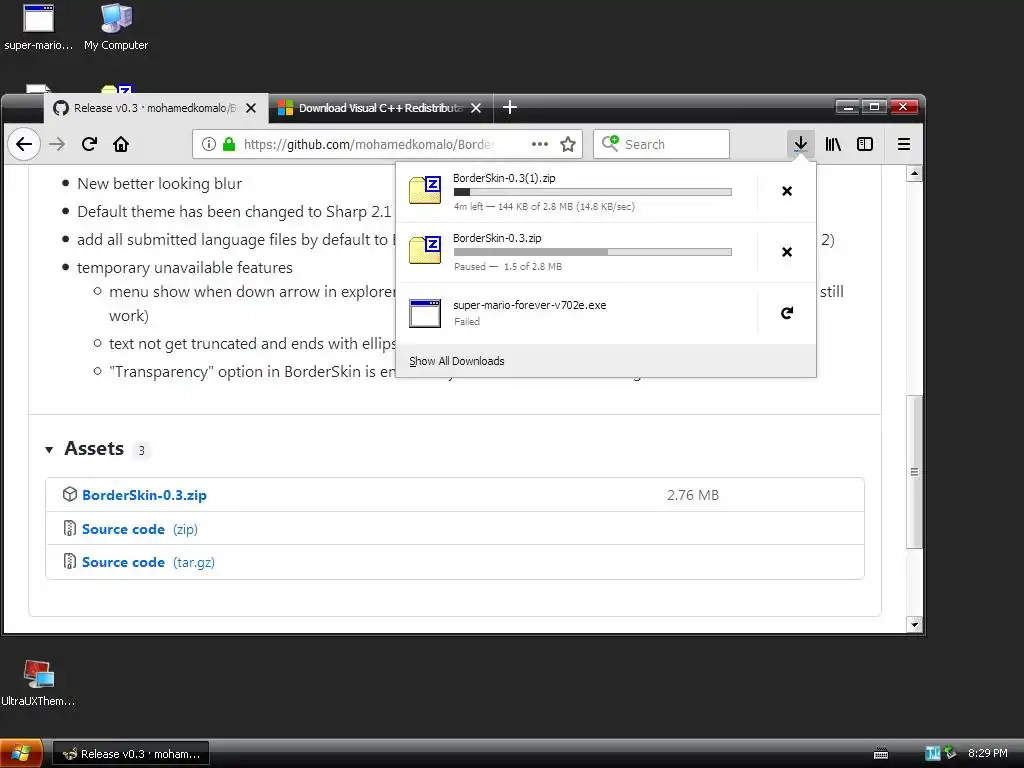Click the page scrollbar down arrow

tap(914, 625)
